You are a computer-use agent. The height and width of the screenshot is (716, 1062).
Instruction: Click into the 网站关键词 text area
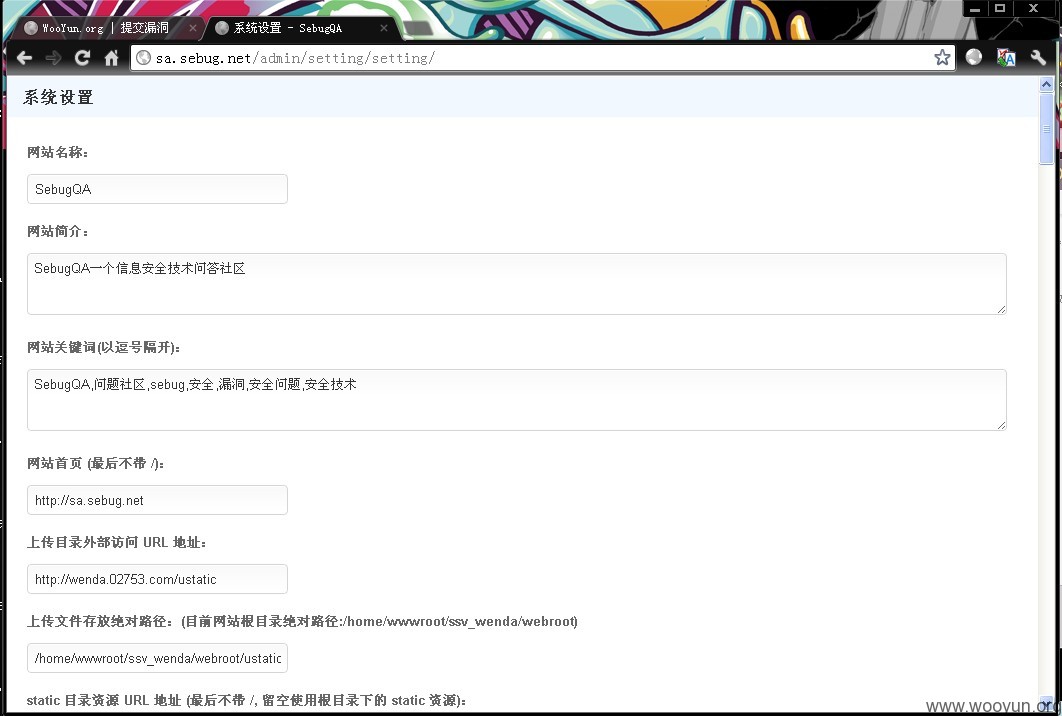517,400
